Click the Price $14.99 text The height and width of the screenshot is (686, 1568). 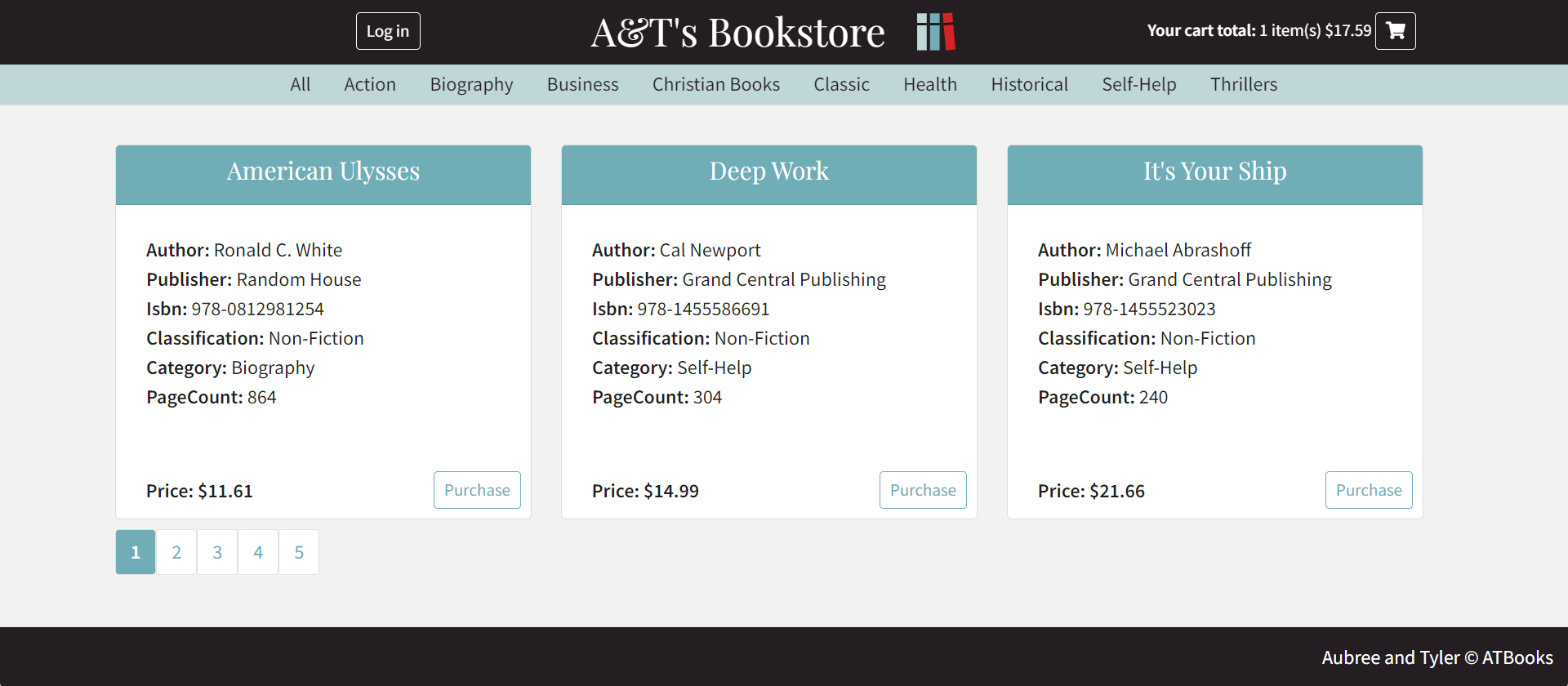(x=645, y=491)
